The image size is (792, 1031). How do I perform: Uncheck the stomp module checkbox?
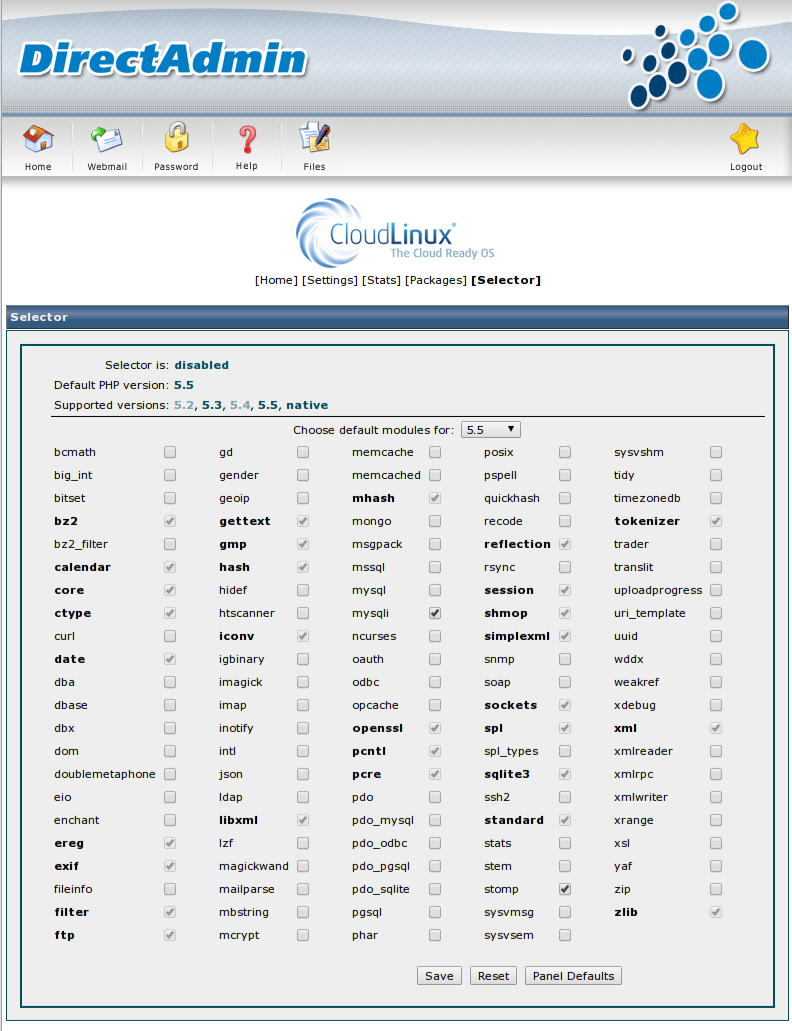coord(565,890)
